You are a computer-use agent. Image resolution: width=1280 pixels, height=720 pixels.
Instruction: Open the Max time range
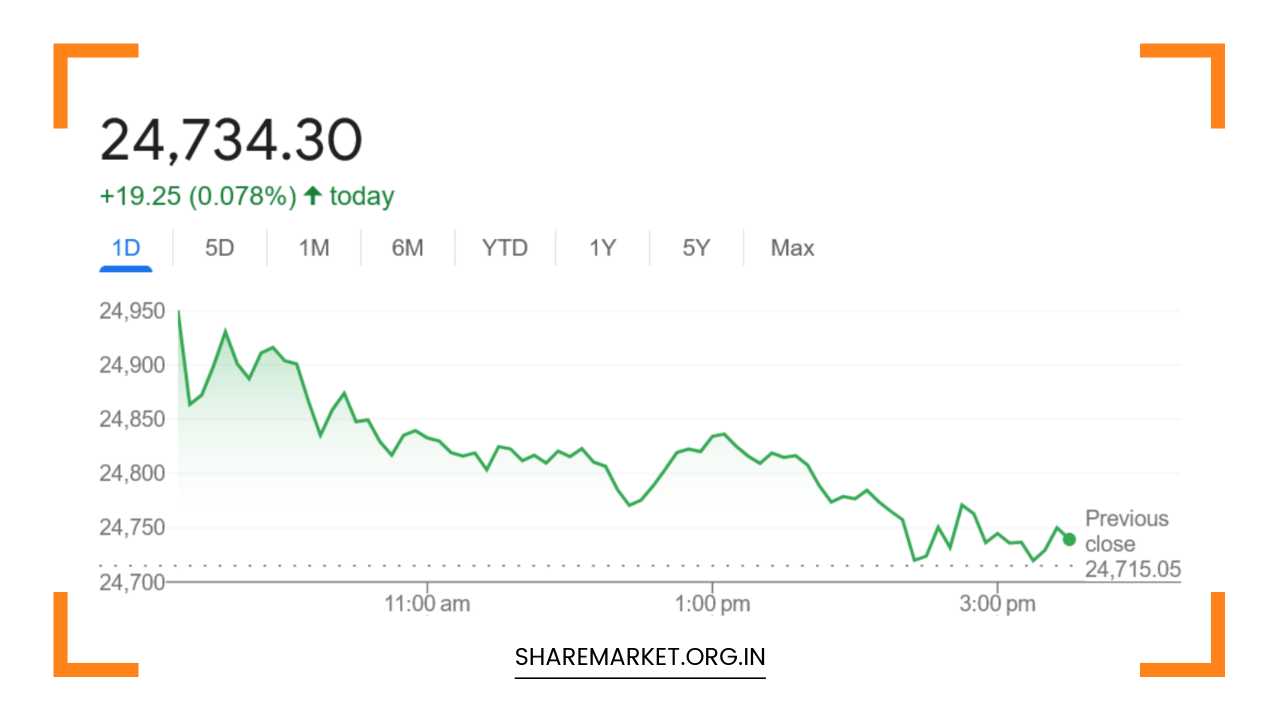point(791,247)
